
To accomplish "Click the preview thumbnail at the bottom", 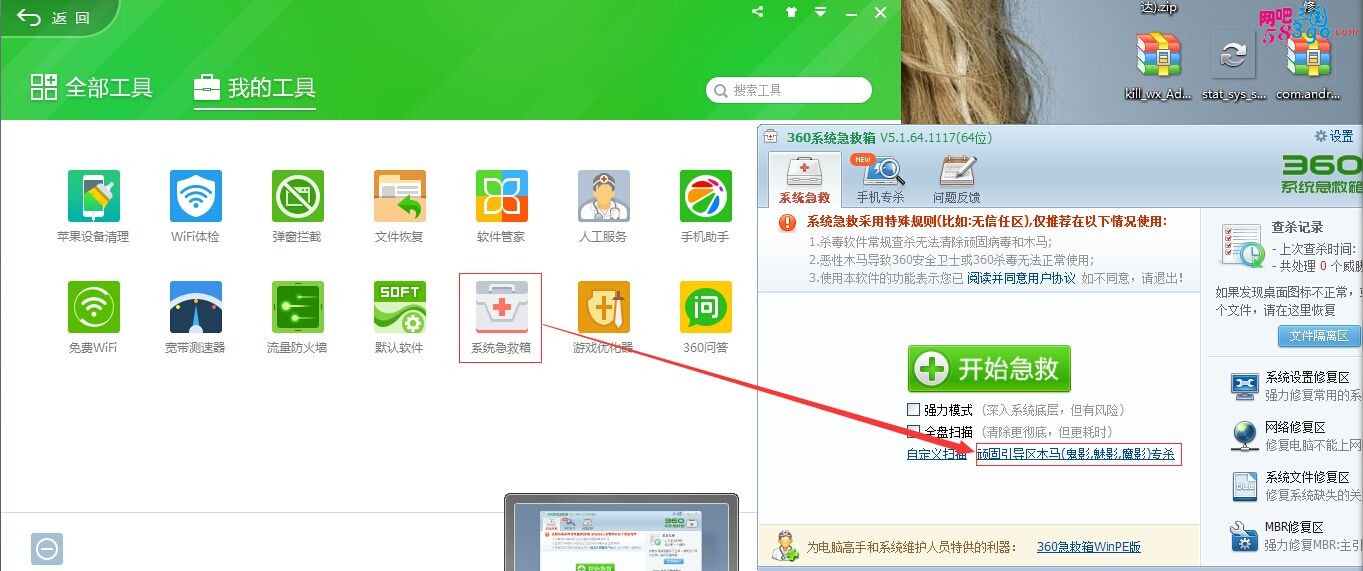I will (x=621, y=533).
